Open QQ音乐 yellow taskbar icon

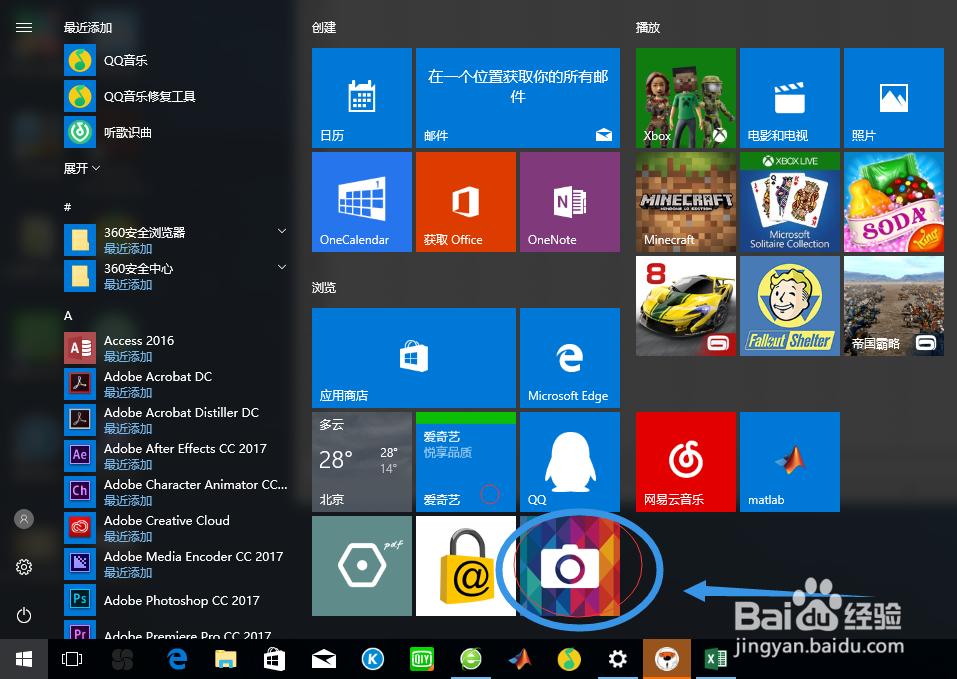pos(569,659)
